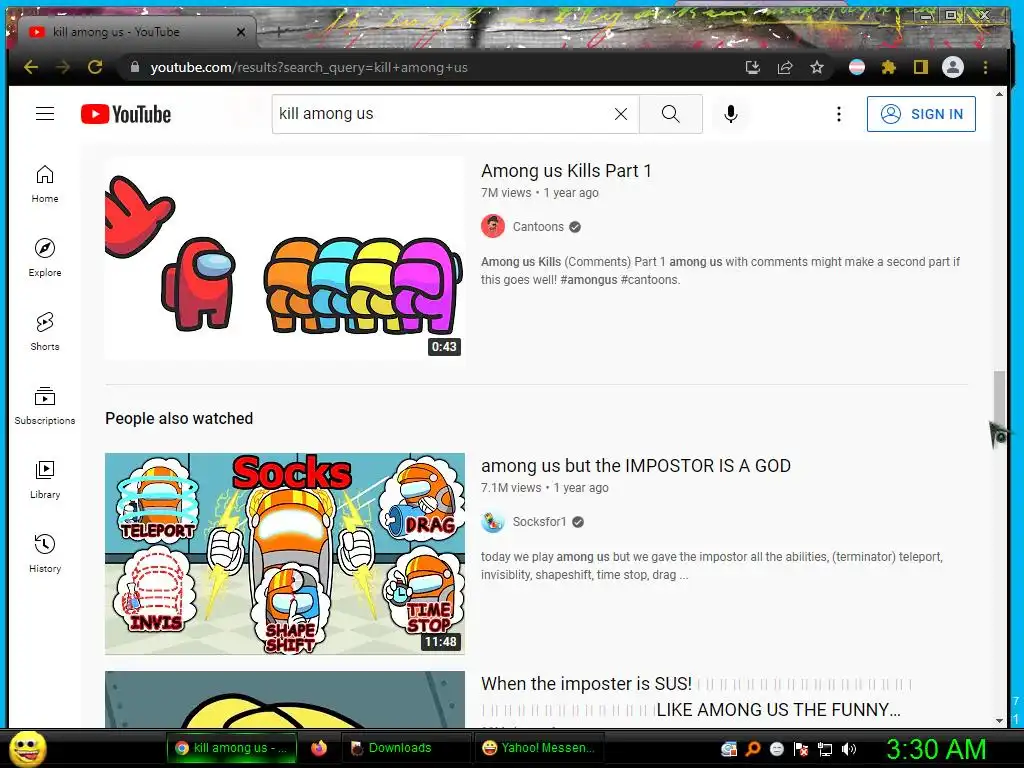The height and width of the screenshot is (768, 1024).
Task: Click the 'People also watched' heading
Action: [179, 419]
